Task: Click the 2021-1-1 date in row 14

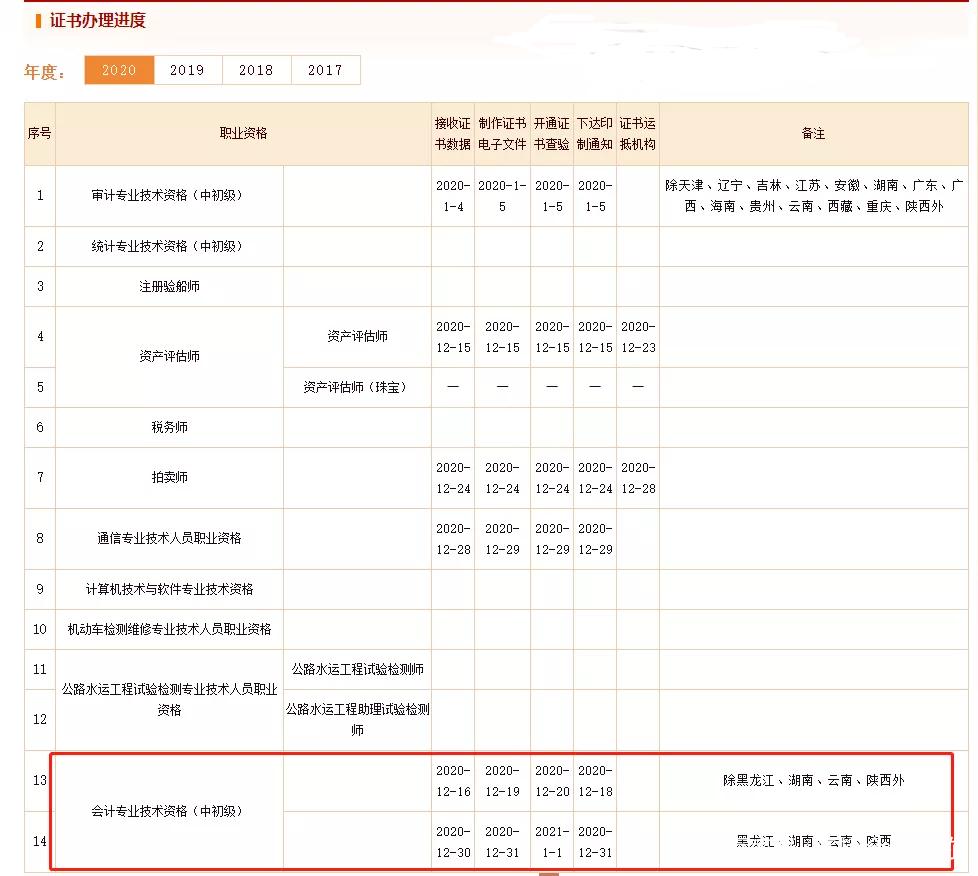Action: pos(552,842)
